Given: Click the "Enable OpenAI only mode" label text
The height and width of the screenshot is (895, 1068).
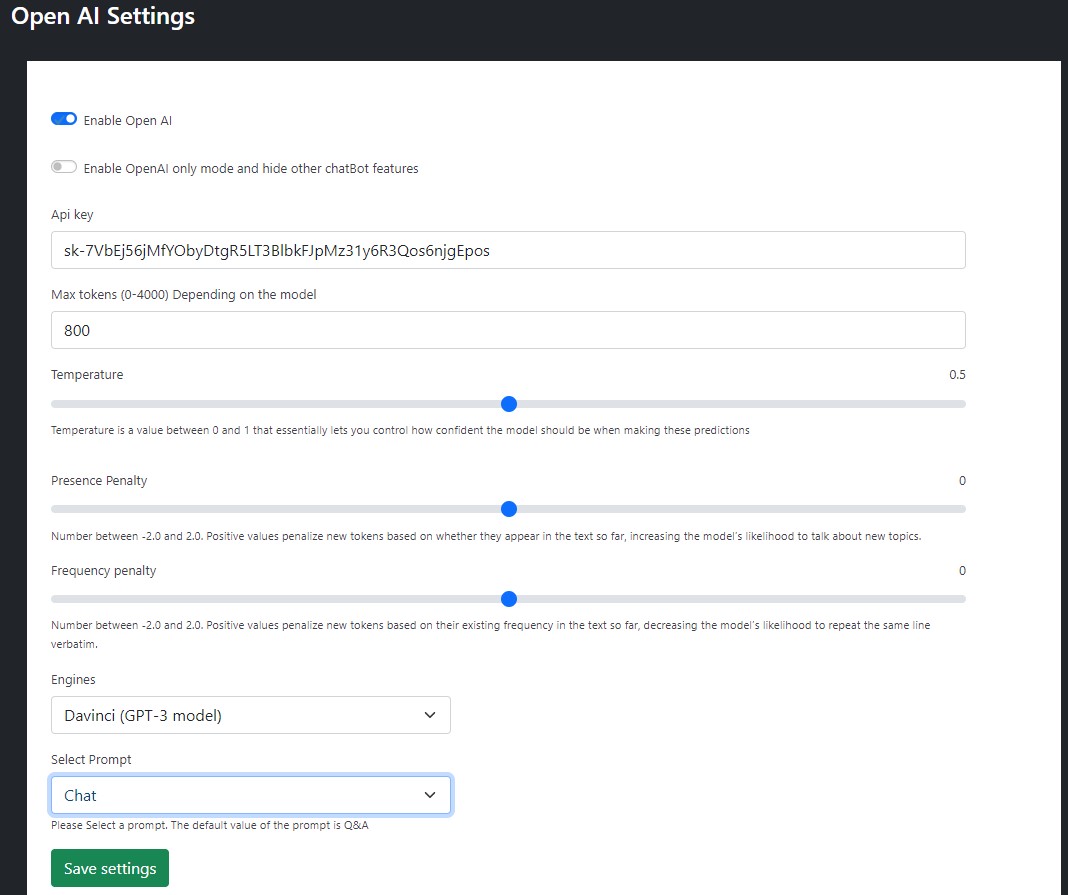Looking at the screenshot, I should pyautogui.click(x=251, y=168).
